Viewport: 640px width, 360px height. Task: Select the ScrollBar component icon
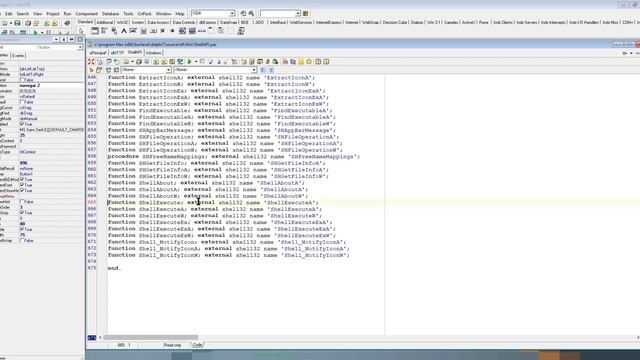(x=202, y=31)
